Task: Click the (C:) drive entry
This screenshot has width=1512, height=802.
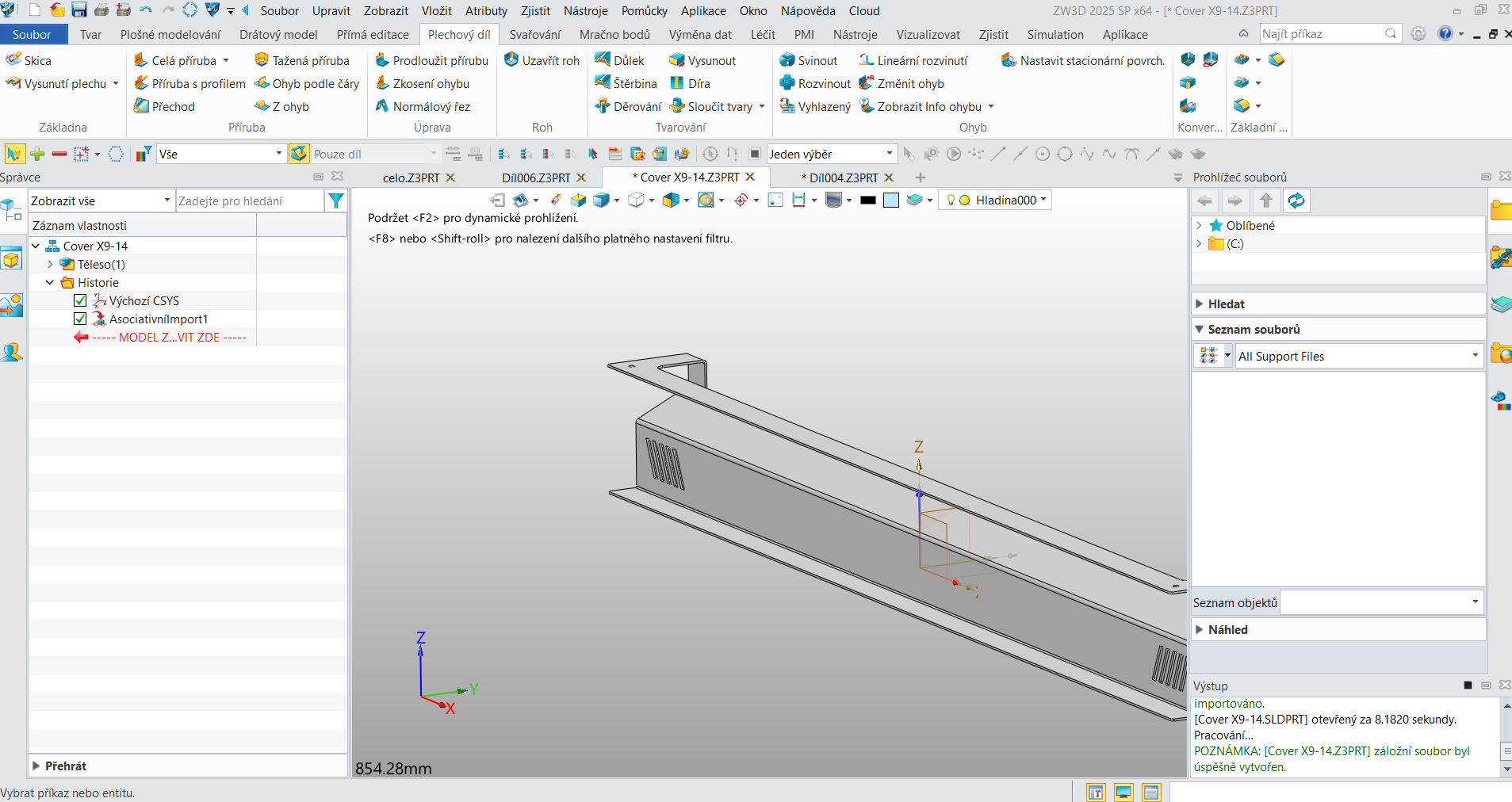Action: tap(1234, 244)
